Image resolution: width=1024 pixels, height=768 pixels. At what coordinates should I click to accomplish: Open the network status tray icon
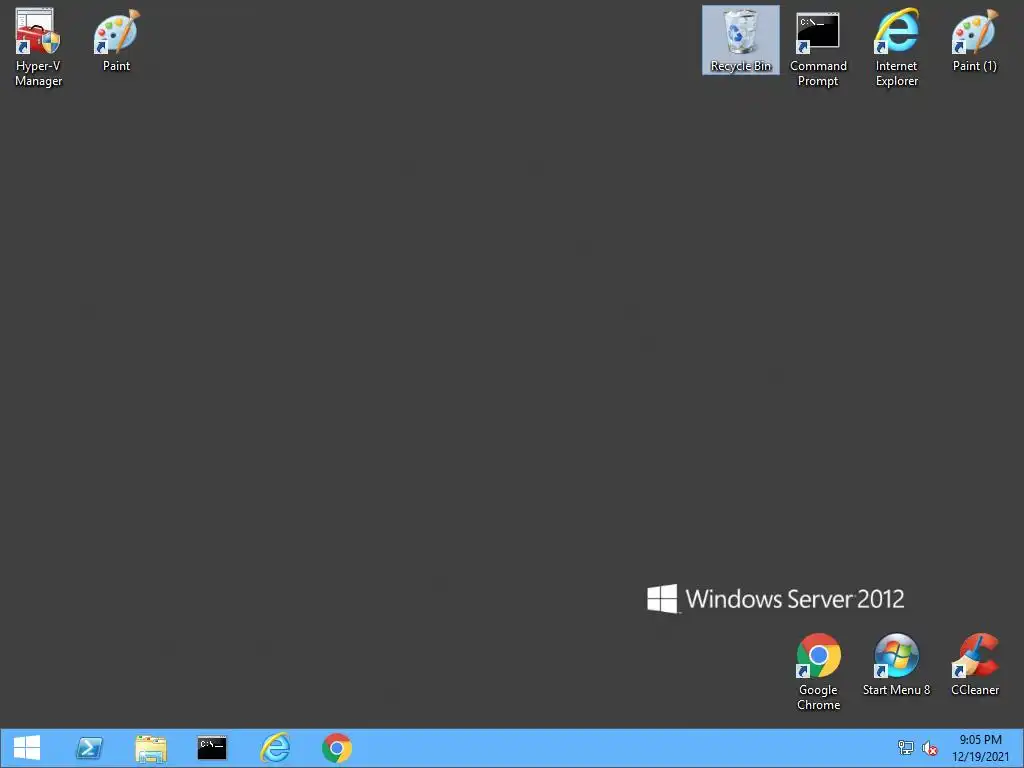906,748
